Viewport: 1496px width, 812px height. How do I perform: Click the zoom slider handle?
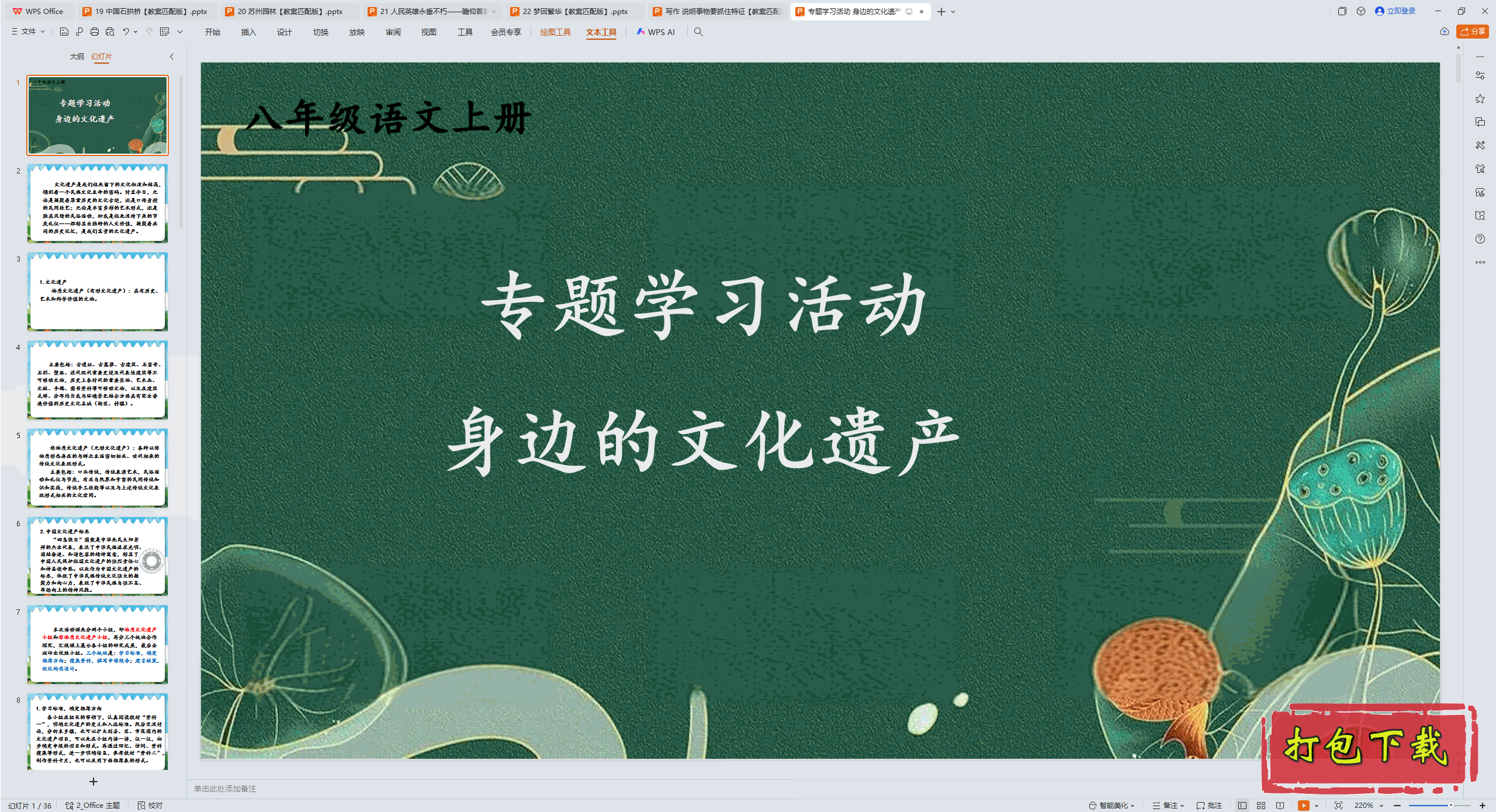coord(1450,805)
